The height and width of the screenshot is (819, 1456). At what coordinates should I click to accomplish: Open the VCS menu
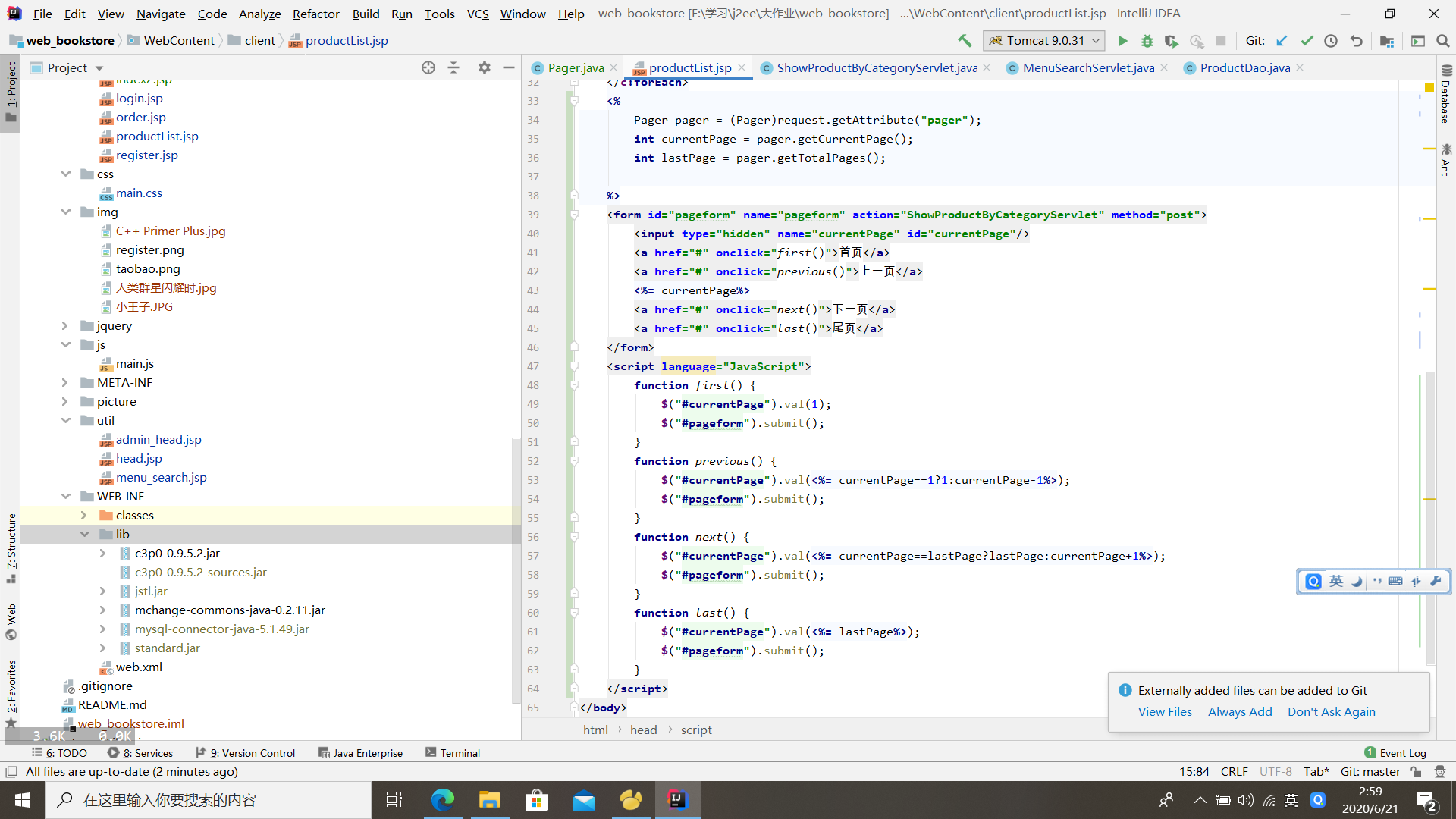[478, 14]
